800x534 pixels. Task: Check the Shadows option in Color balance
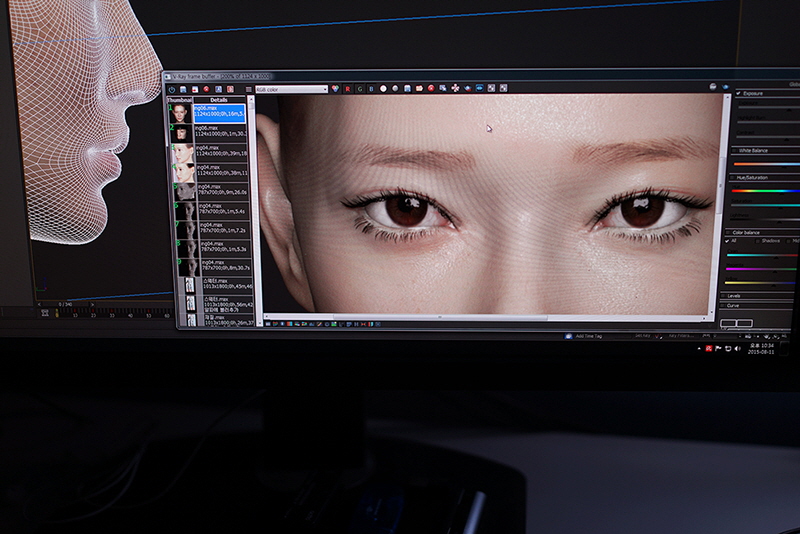click(758, 241)
